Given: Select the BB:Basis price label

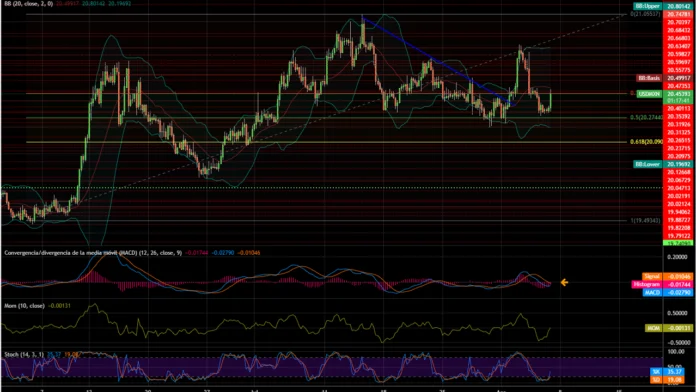Looking at the screenshot, I should (649, 78).
